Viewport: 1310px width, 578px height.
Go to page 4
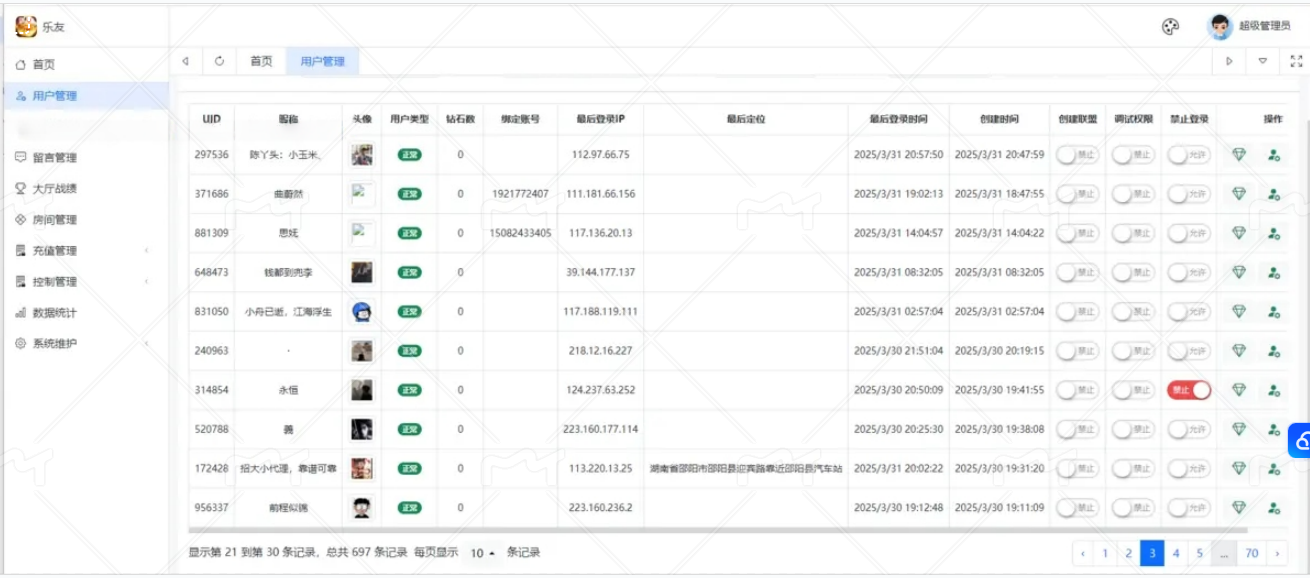pyautogui.click(x=1176, y=553)
